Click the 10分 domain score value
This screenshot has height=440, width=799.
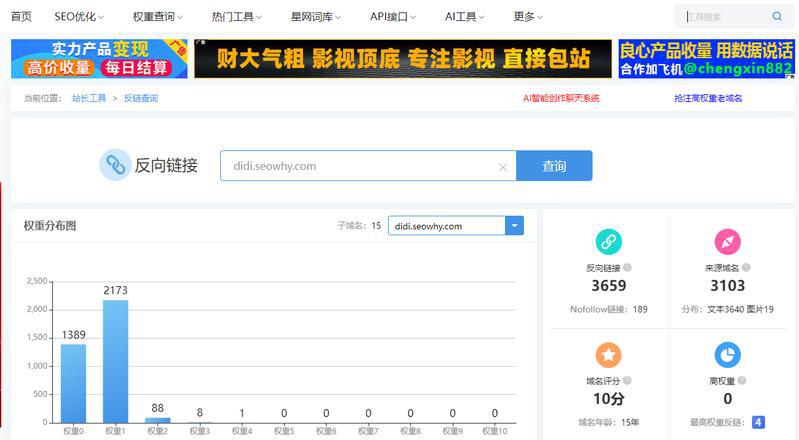click(608, 399)
